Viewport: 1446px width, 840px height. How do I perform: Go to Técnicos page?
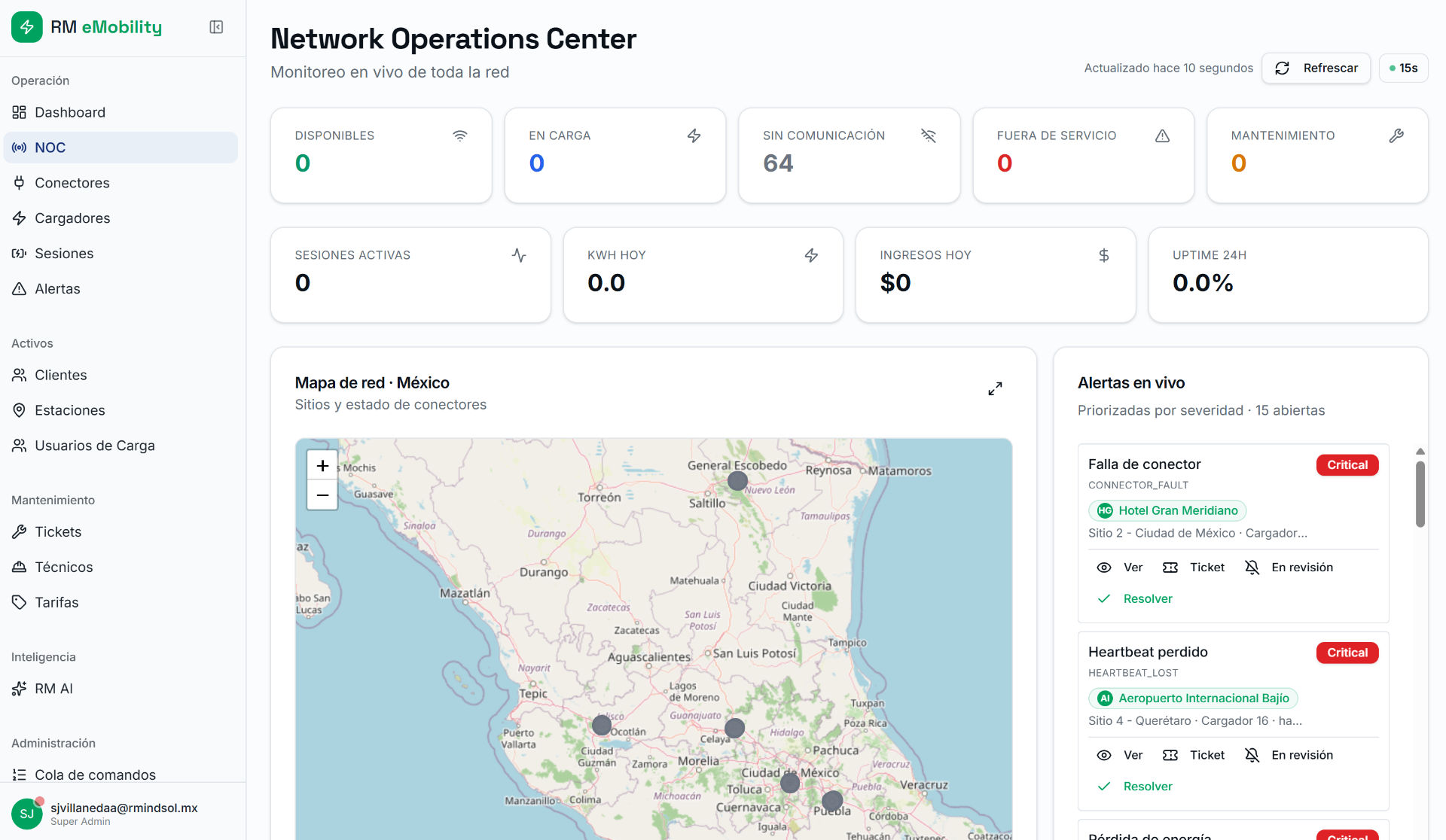pyautogui.click(x=120, y=567)
